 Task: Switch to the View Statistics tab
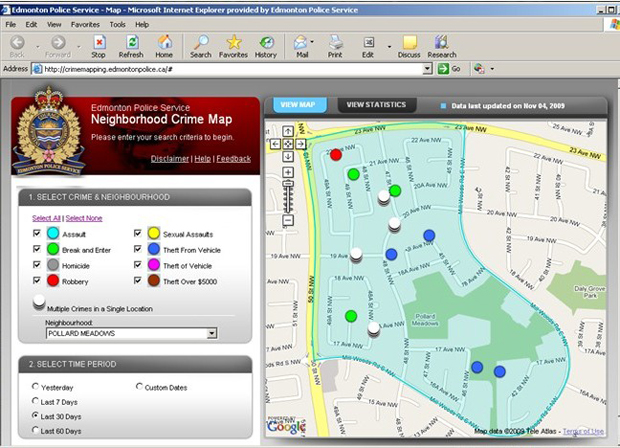click(x=376, y=104)
